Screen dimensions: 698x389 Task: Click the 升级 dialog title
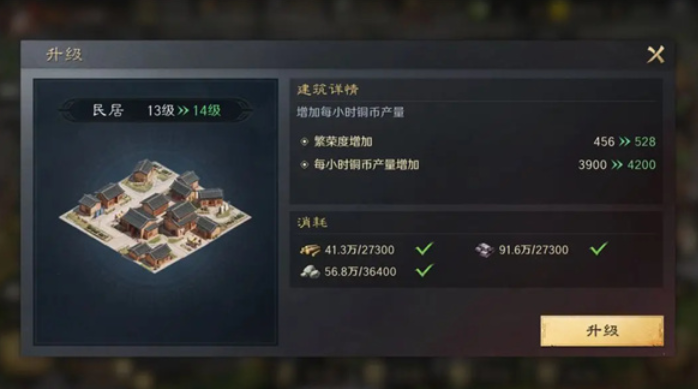pyautogui.click(x=64, y=55)
